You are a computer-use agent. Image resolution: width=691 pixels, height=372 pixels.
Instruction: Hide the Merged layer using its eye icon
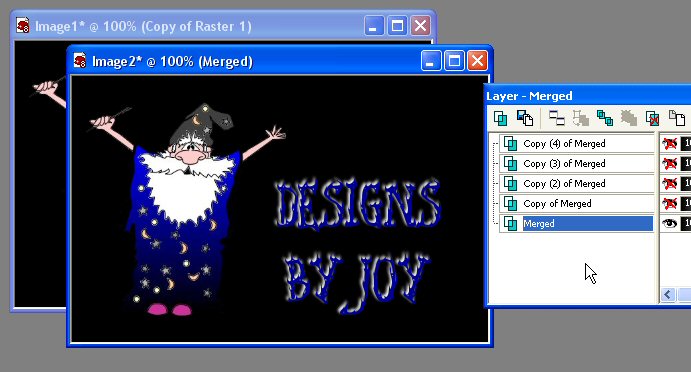[x=669, y=223]
